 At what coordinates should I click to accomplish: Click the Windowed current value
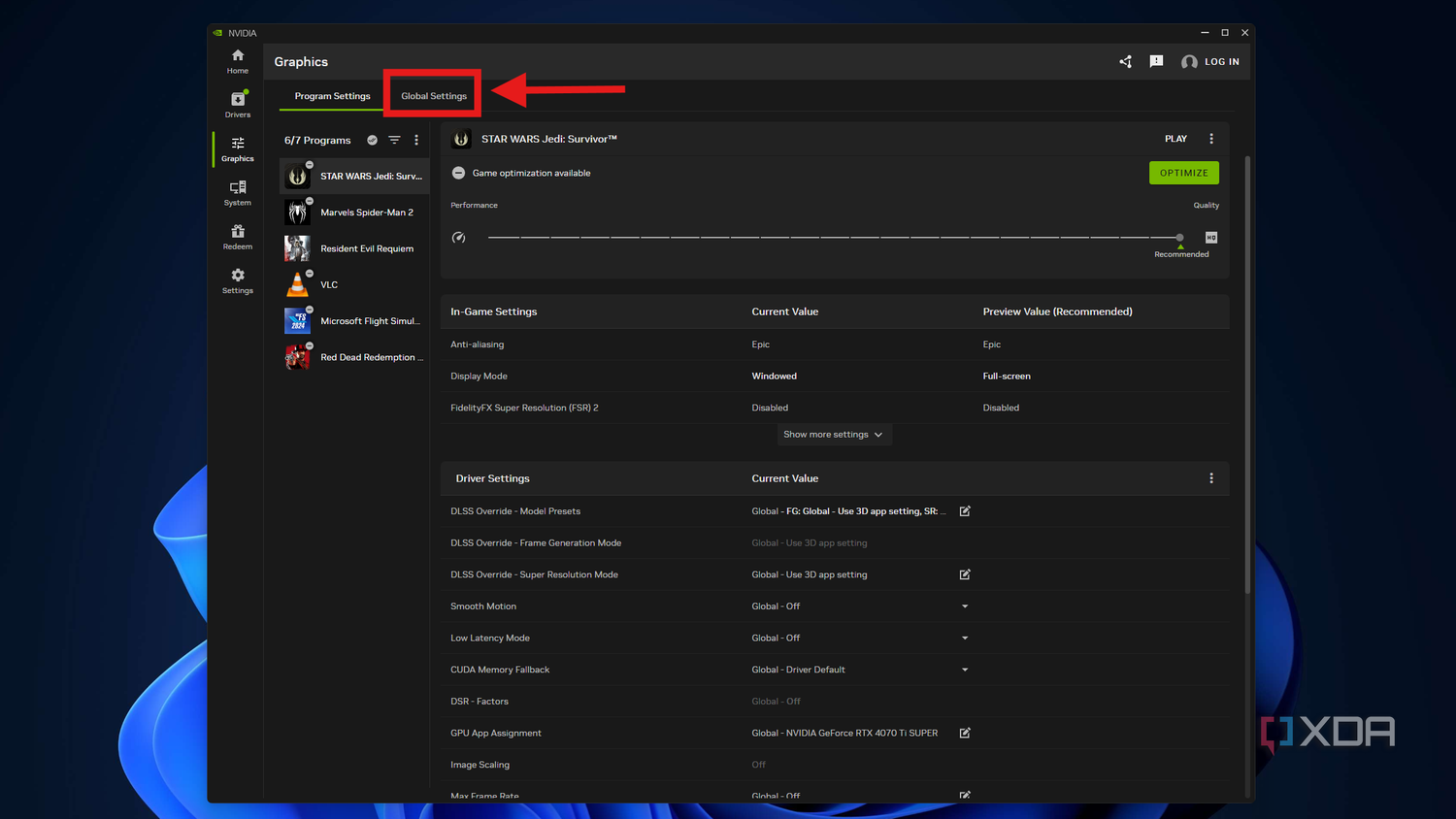point(774,376)
